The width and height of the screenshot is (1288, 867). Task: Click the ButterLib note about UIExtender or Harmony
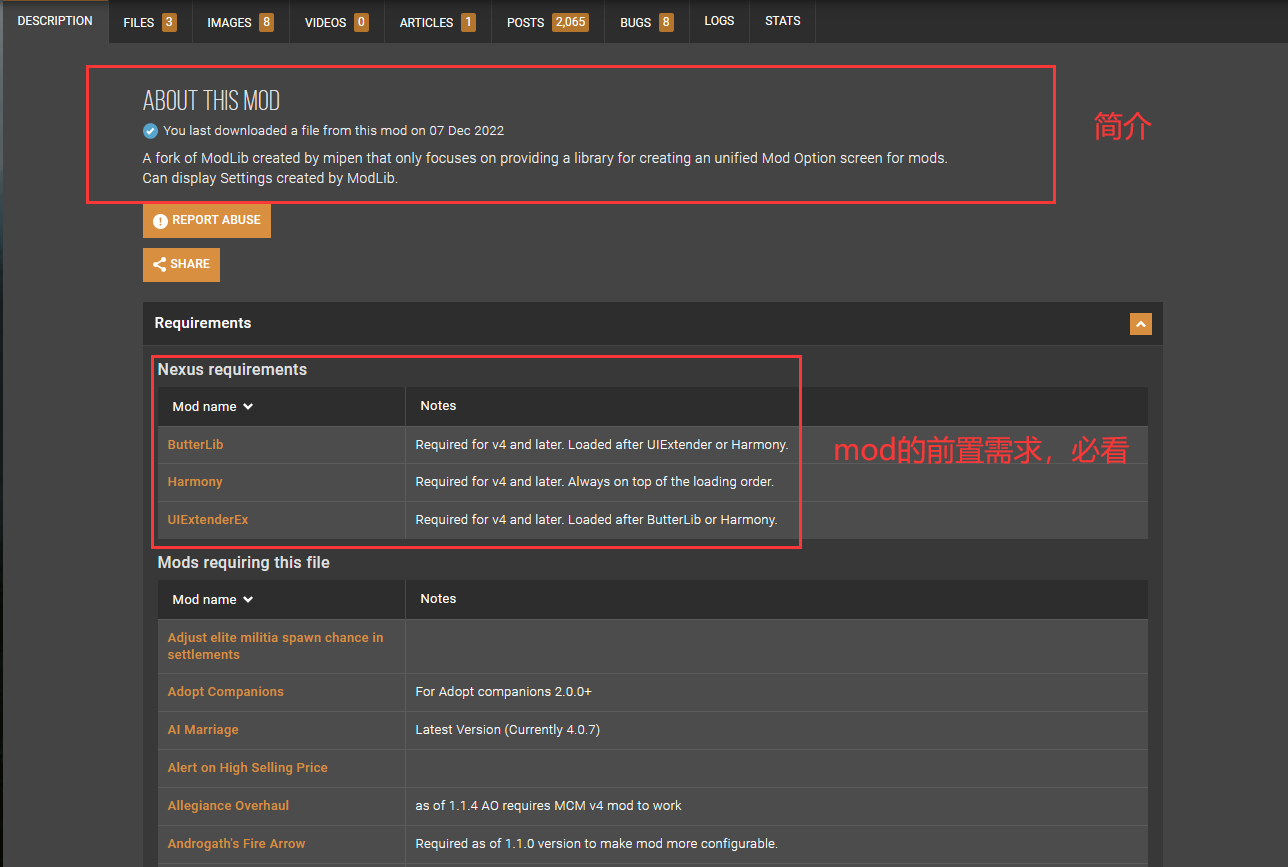tap(602, 444)
